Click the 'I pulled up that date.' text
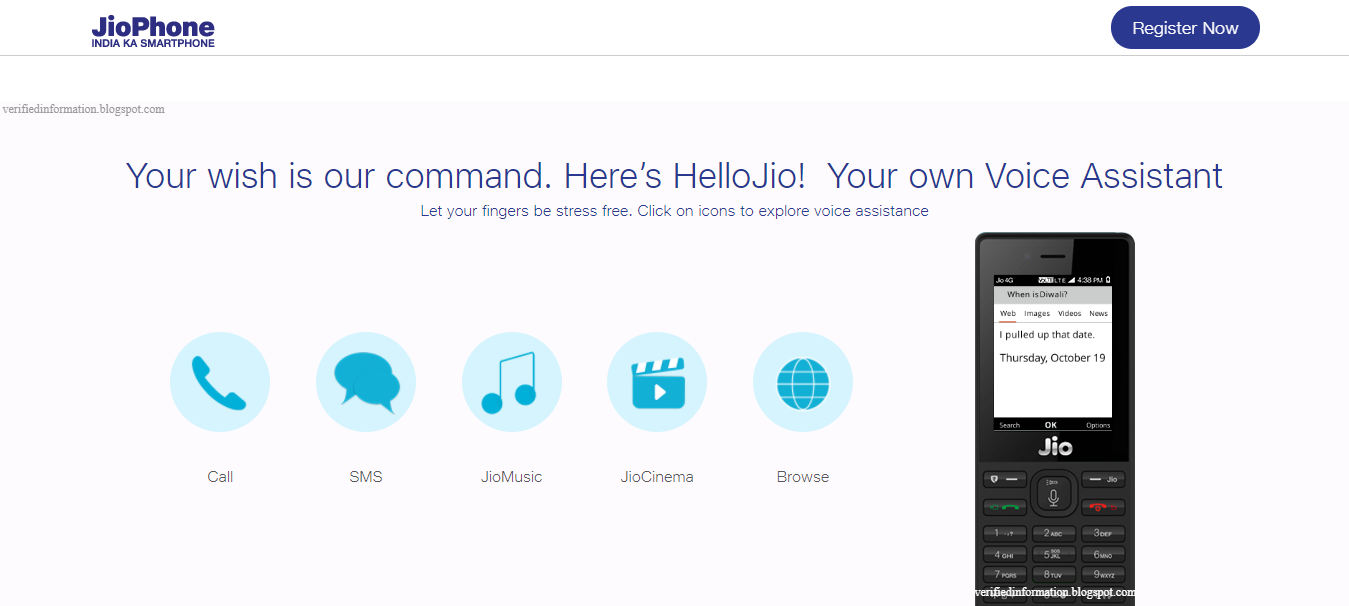The height and width of the screenshot is (606, 1349). (1047, 335)
